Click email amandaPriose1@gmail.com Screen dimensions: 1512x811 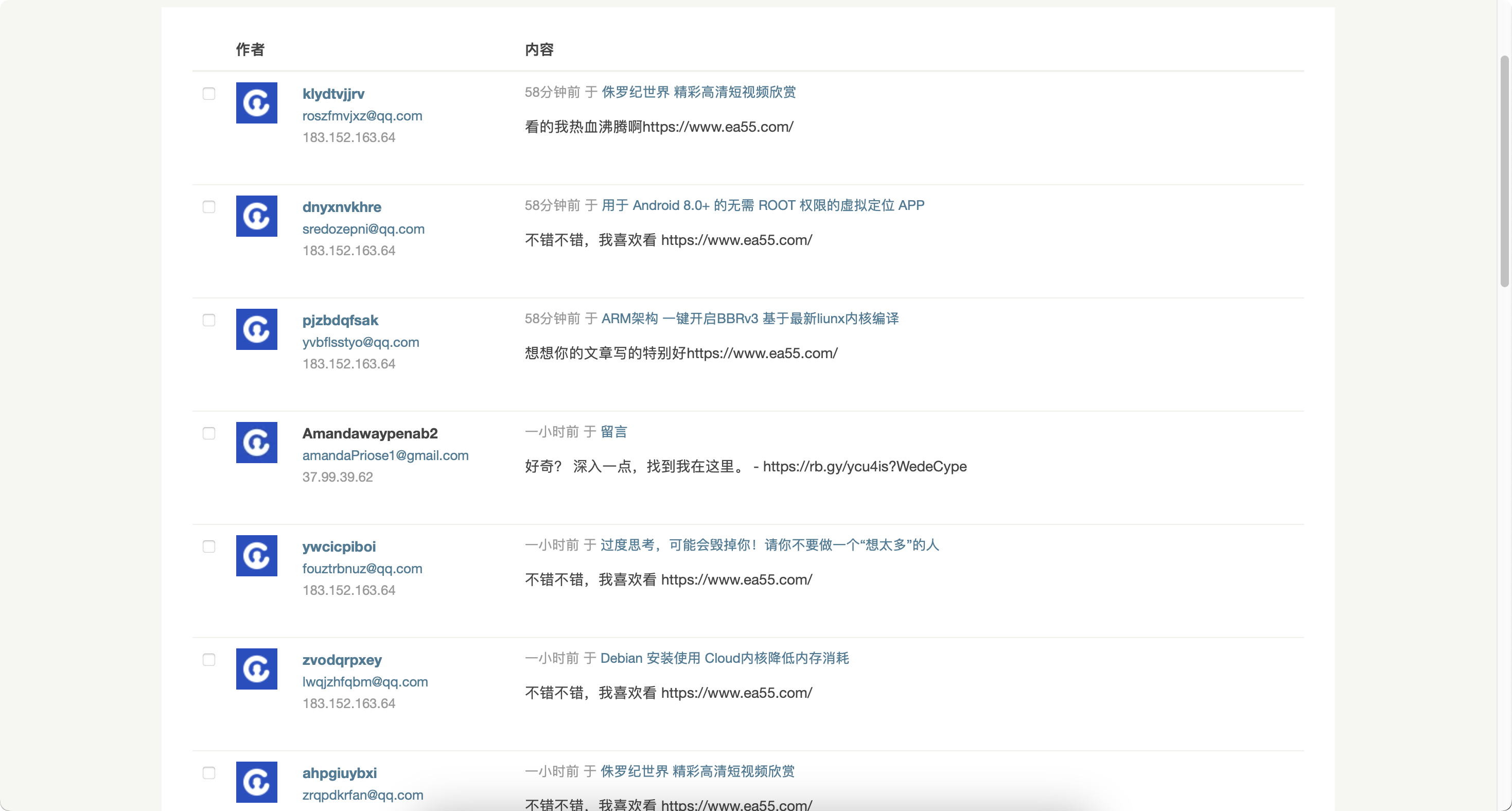coord(385,455)
